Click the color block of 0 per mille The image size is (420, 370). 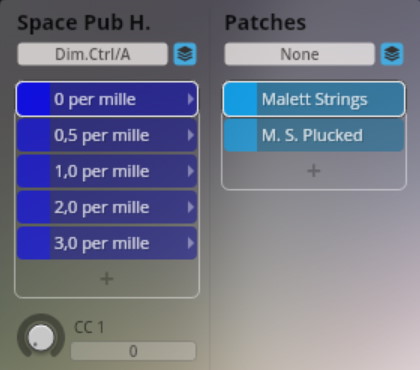pos(33,99)
